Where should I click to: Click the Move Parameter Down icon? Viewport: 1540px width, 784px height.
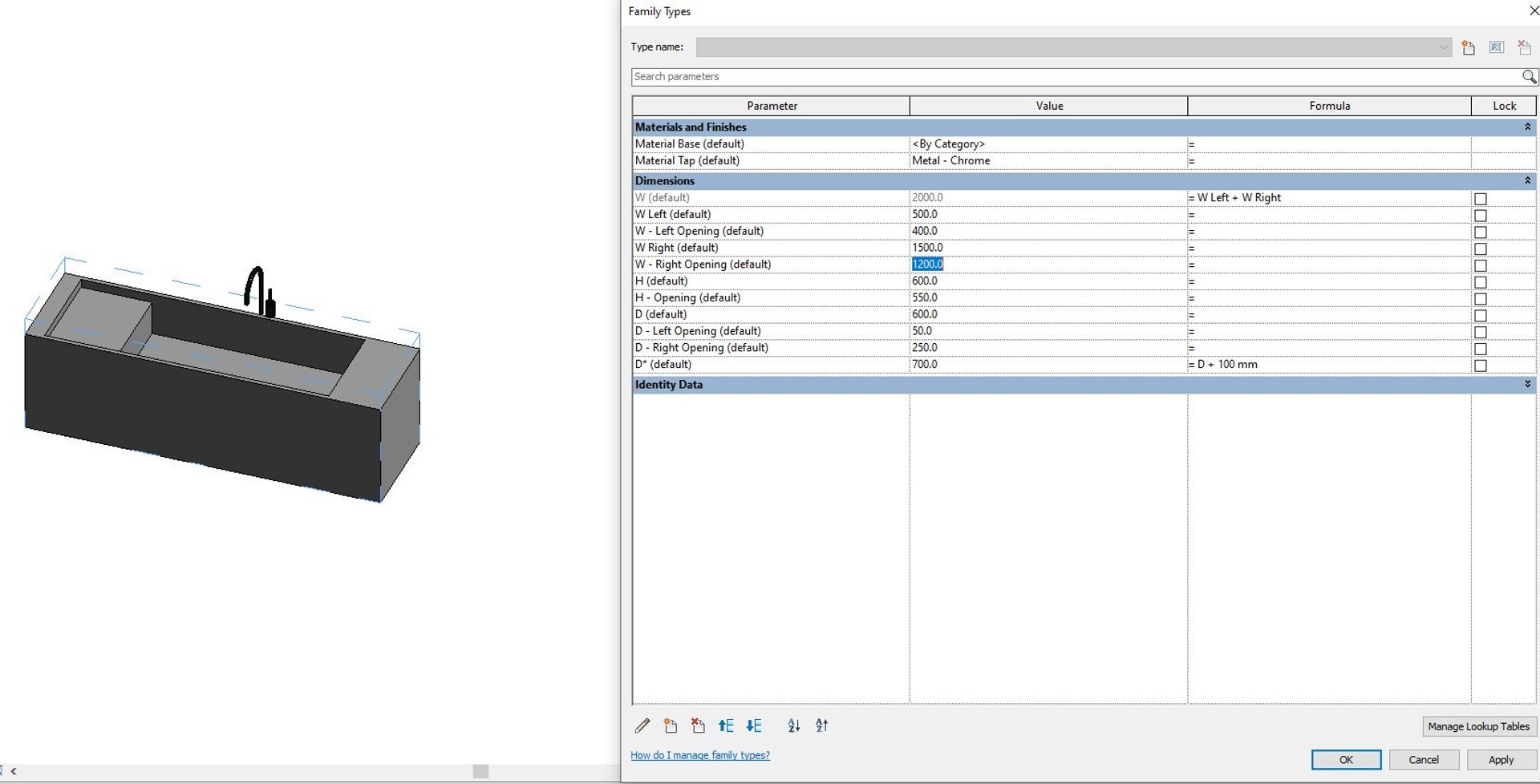[753, 725]
